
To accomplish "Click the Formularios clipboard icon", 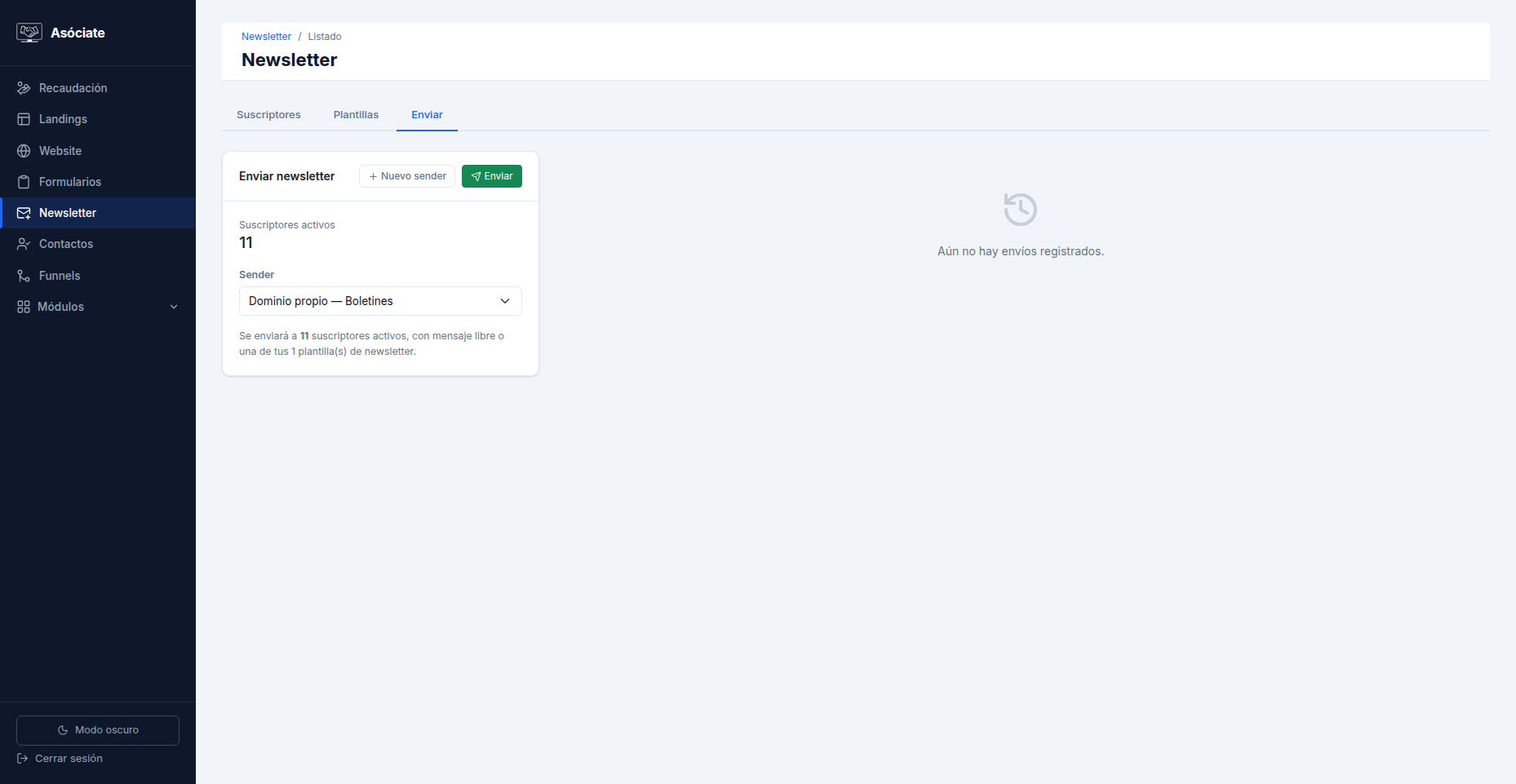I will click(24, 182).
